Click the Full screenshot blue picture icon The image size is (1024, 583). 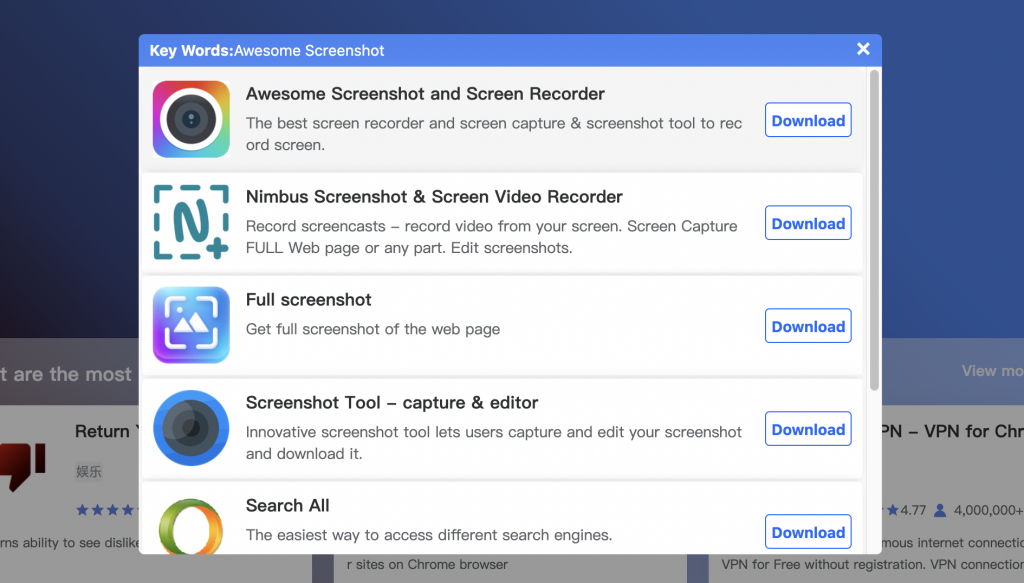[x=190, y=325]
